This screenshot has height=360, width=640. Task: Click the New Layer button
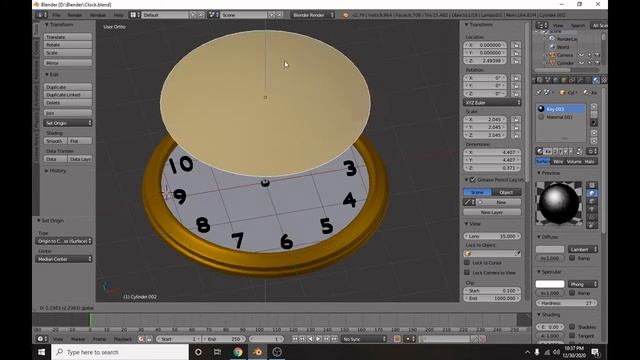pos(492,212)
